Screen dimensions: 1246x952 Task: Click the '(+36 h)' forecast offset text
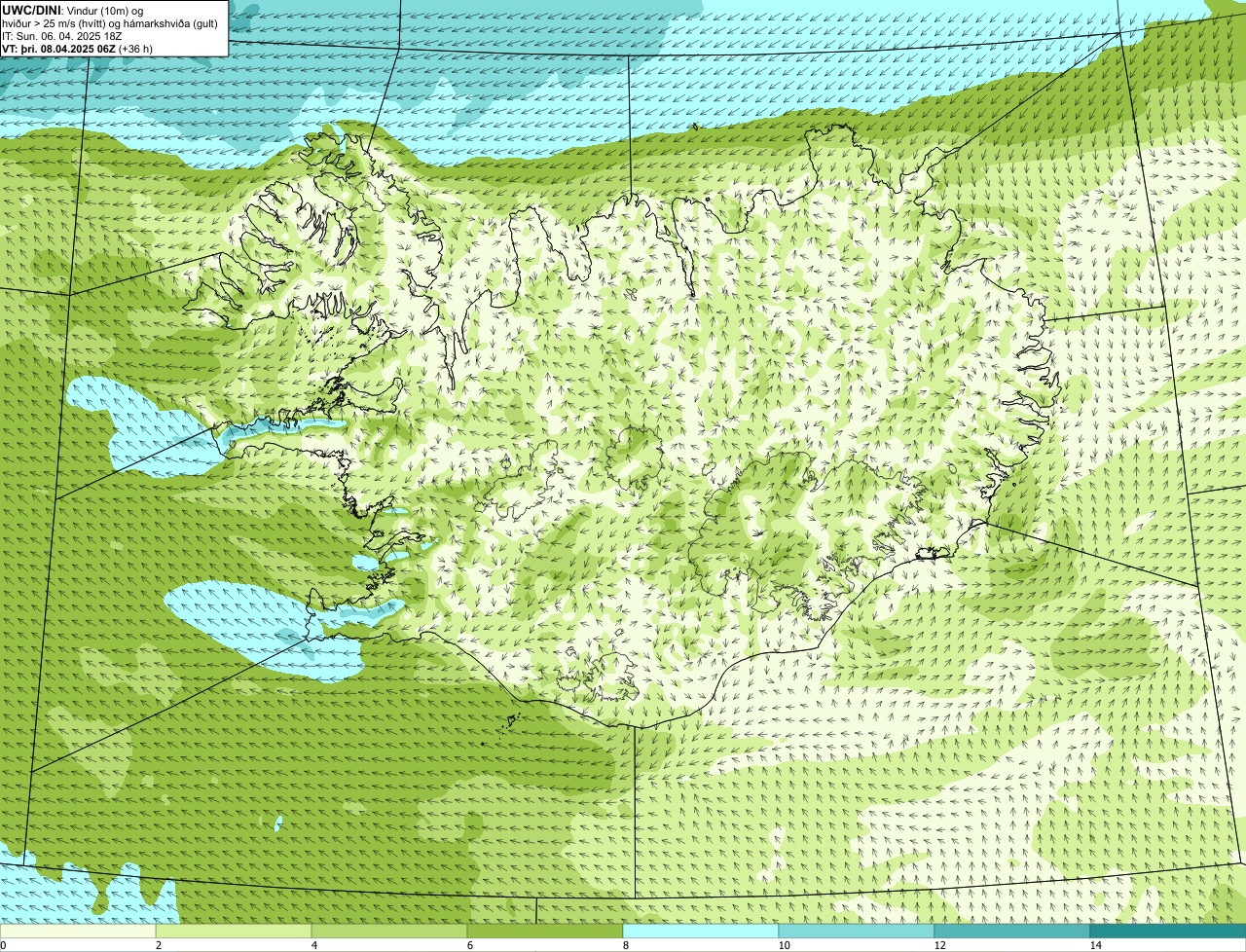click(x=137, y=49)
